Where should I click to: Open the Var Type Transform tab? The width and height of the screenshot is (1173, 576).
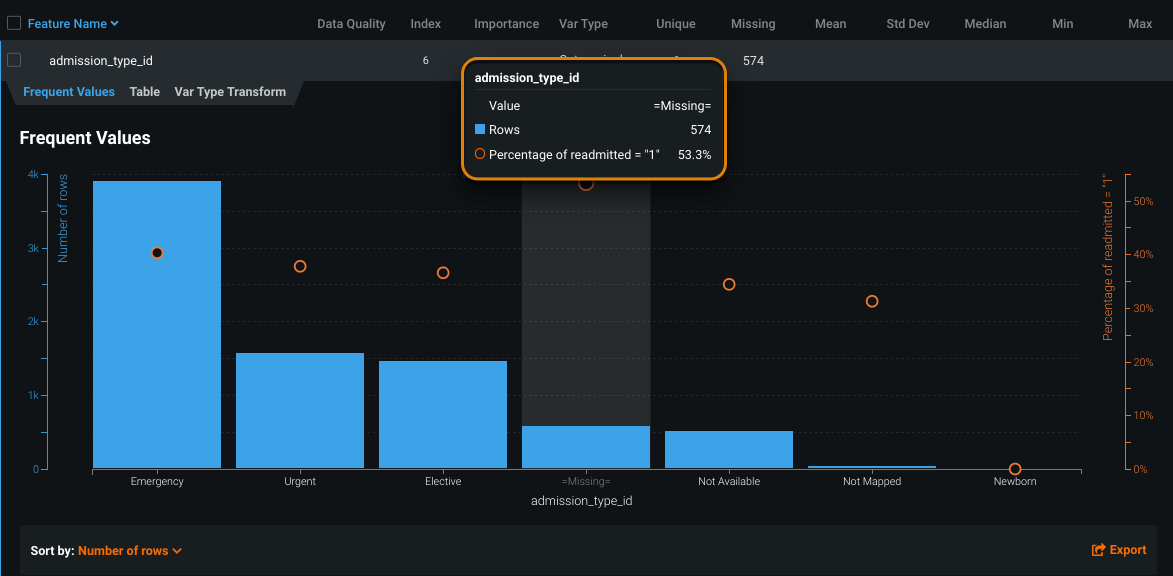230,92
